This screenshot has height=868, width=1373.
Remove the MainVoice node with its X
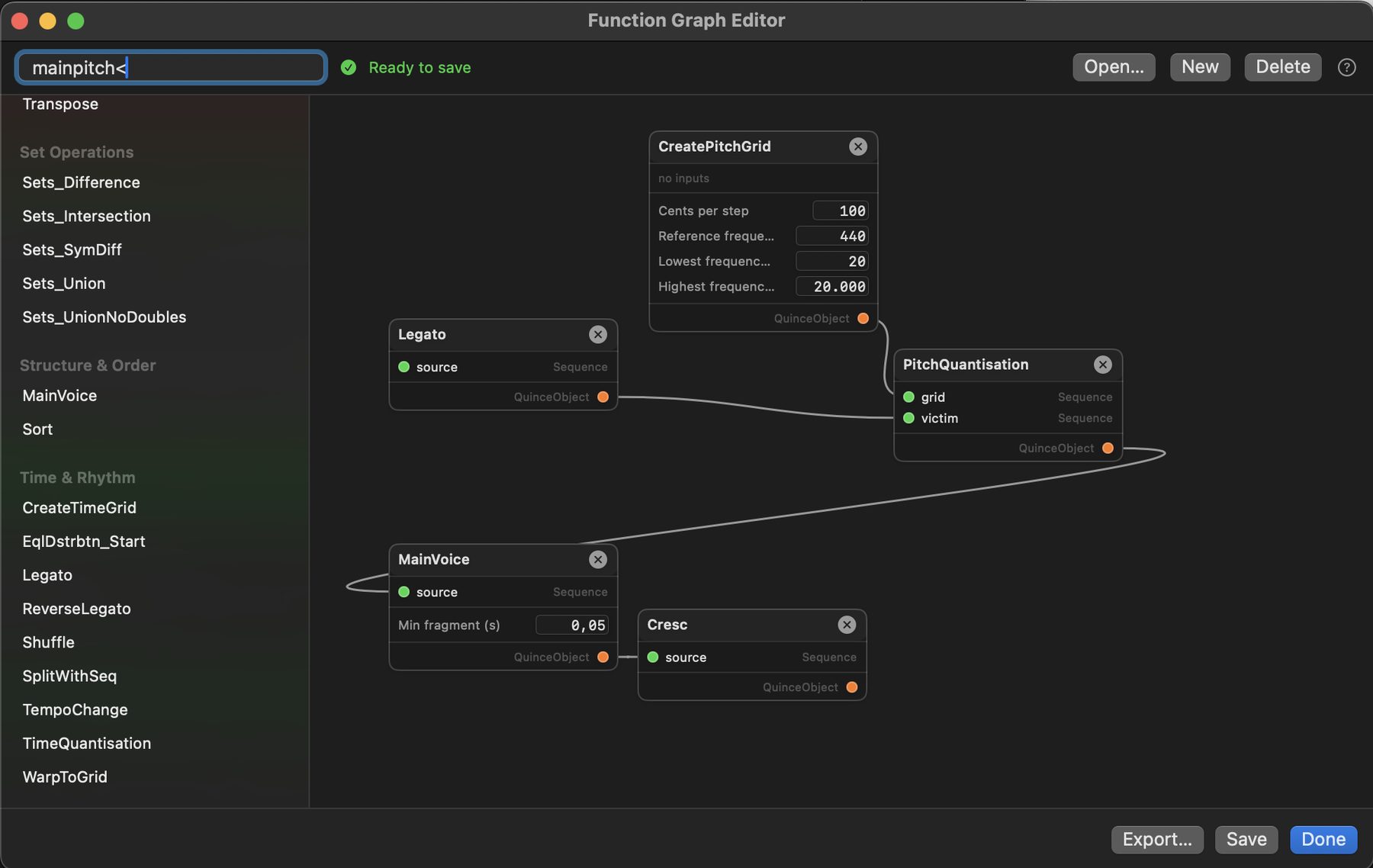[x=598, y=559]
